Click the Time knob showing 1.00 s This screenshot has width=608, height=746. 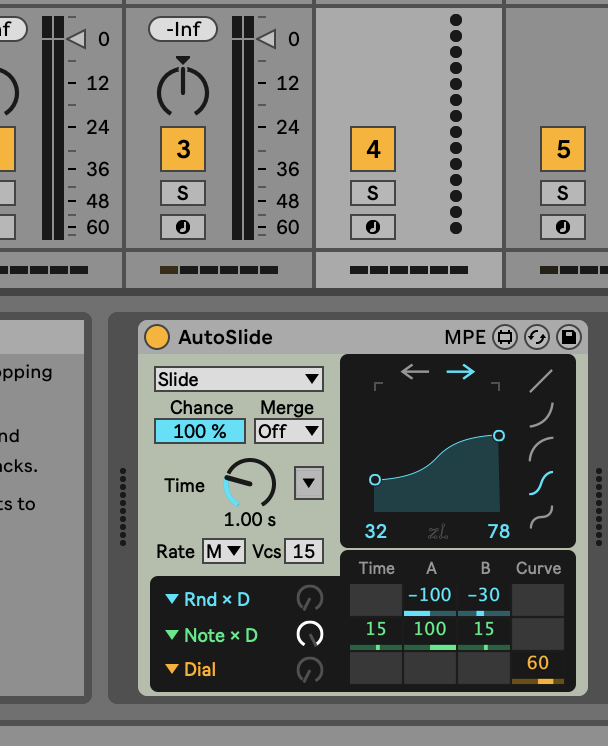250,483
